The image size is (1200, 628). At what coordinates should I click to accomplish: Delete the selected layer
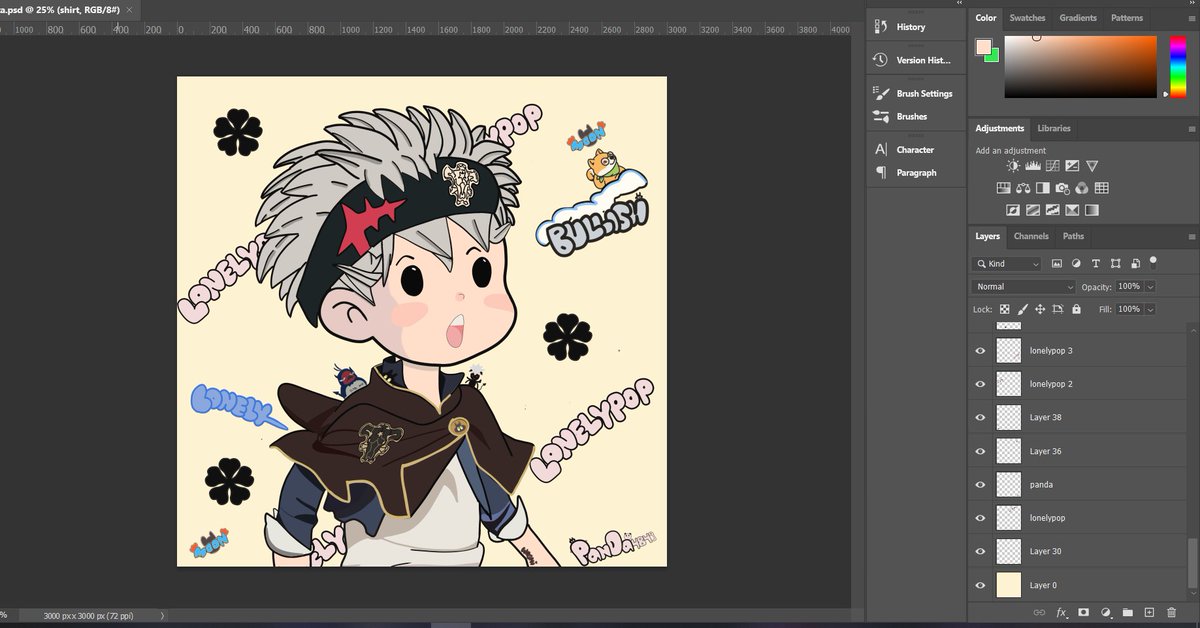pos(1171,612)
